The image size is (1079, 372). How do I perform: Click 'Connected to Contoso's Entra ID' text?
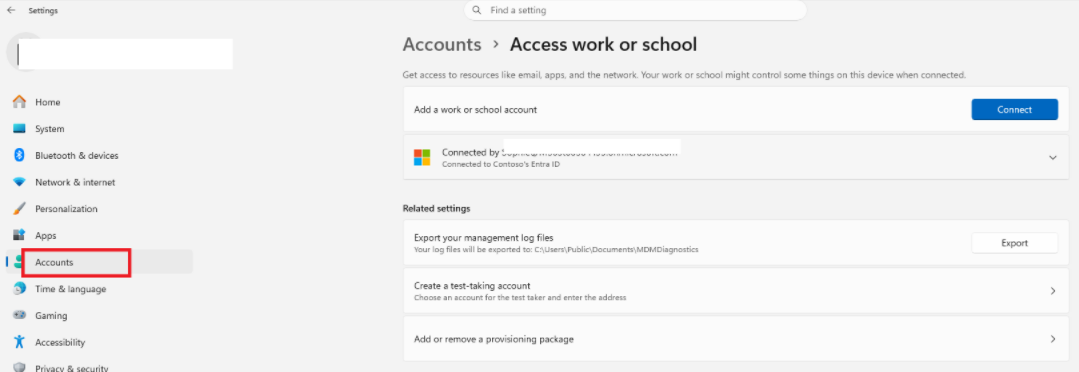point(500,164)
